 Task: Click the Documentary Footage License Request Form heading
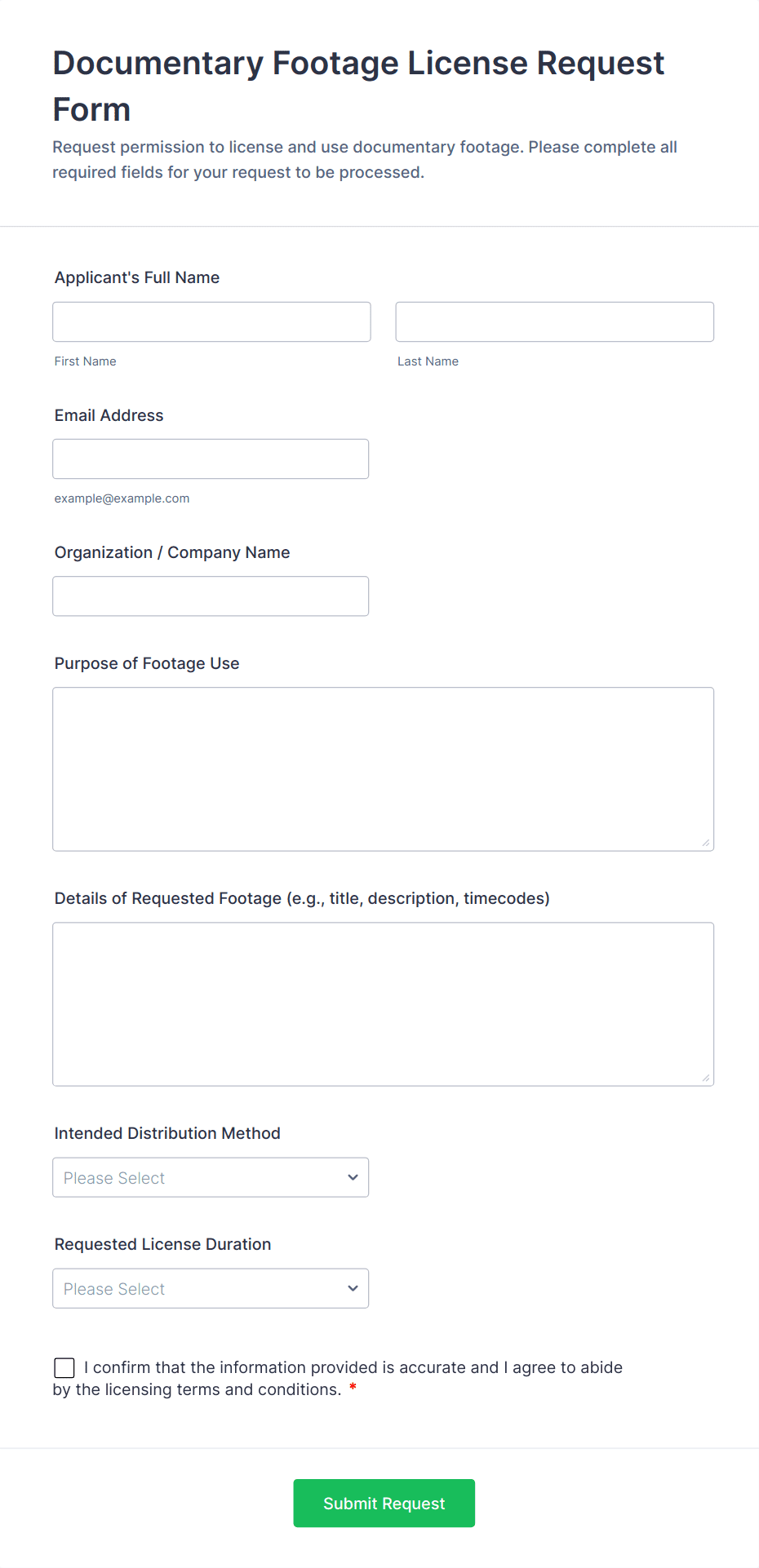click(359, 86)
